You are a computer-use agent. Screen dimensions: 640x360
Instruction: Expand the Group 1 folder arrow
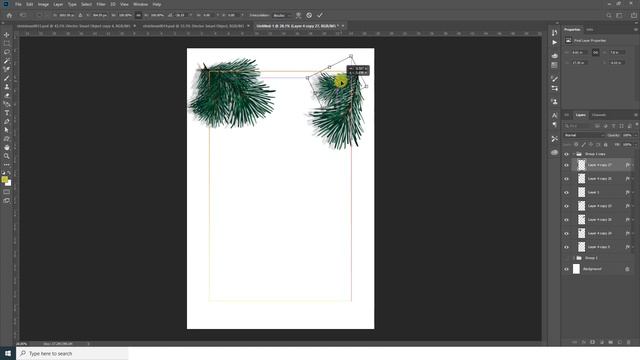(573, 258)
